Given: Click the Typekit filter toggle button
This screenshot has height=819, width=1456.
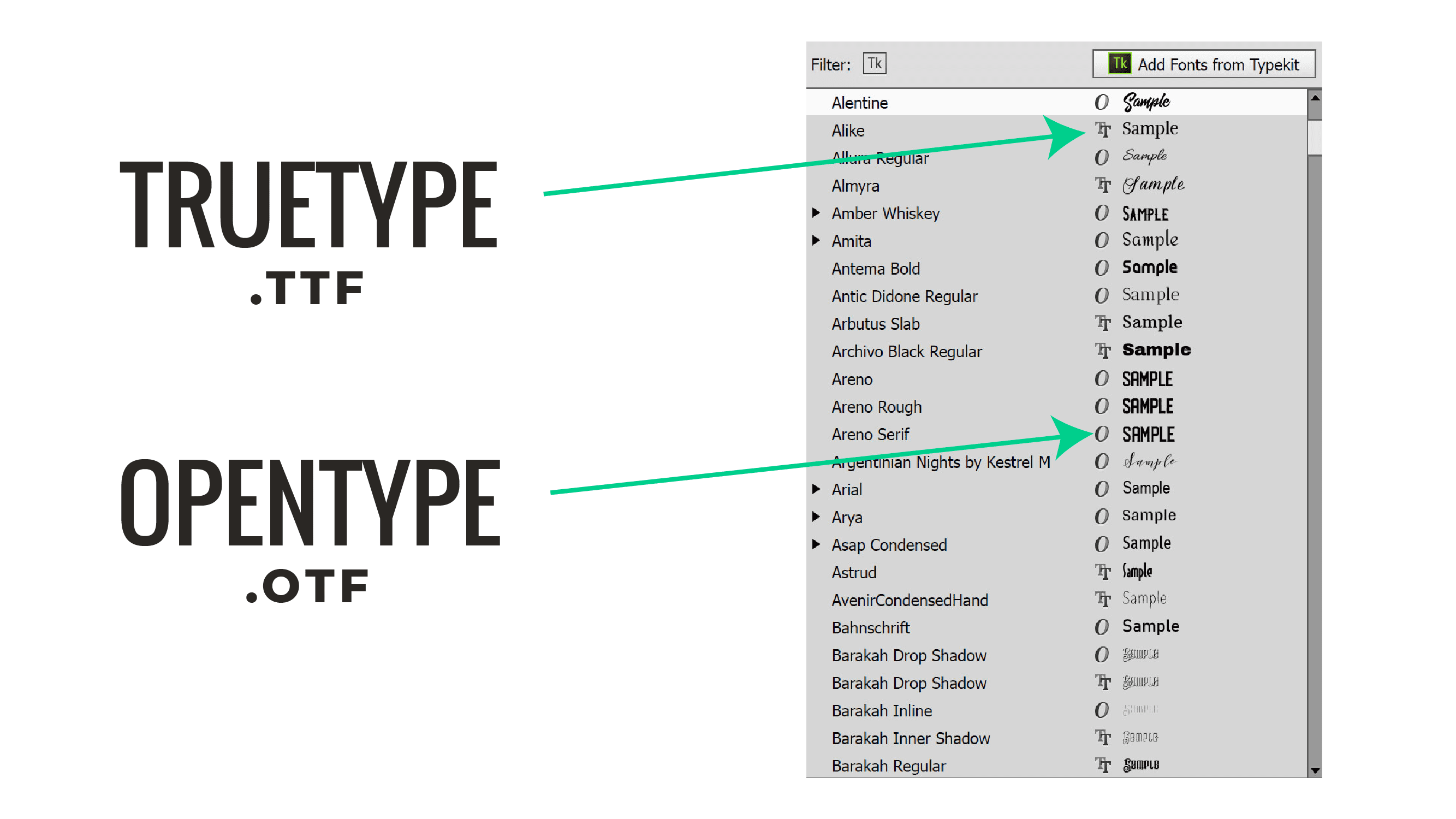Looking at the screenshot, I should pyautogui.click(x=872, y=64).
